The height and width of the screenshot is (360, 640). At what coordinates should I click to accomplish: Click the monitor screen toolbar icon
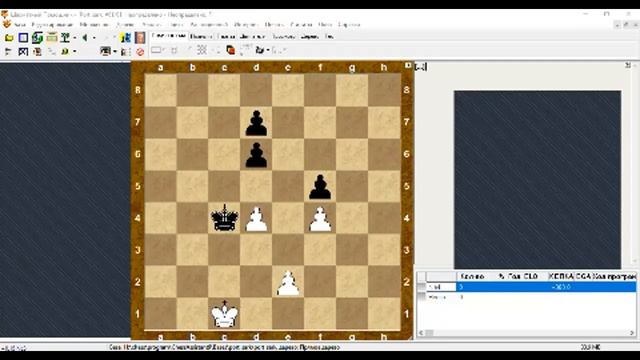(x=106, y=51)
